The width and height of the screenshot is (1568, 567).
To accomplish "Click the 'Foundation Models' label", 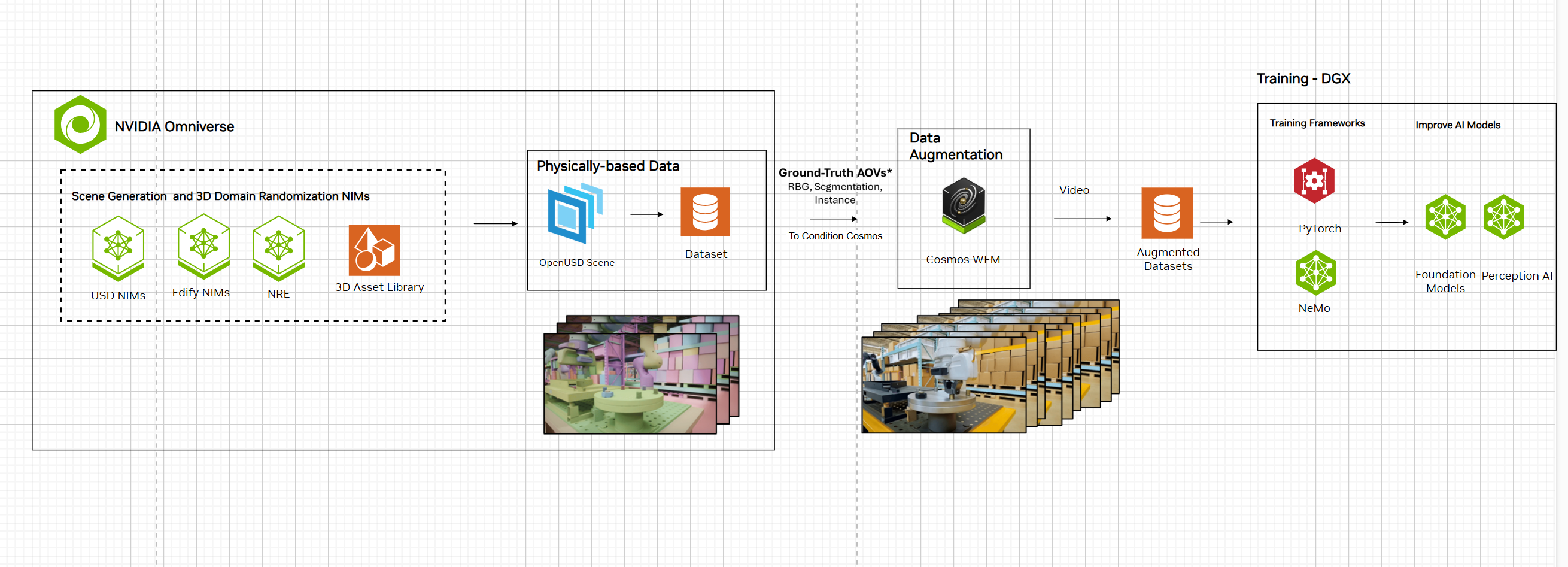I will pos(1445,281).
